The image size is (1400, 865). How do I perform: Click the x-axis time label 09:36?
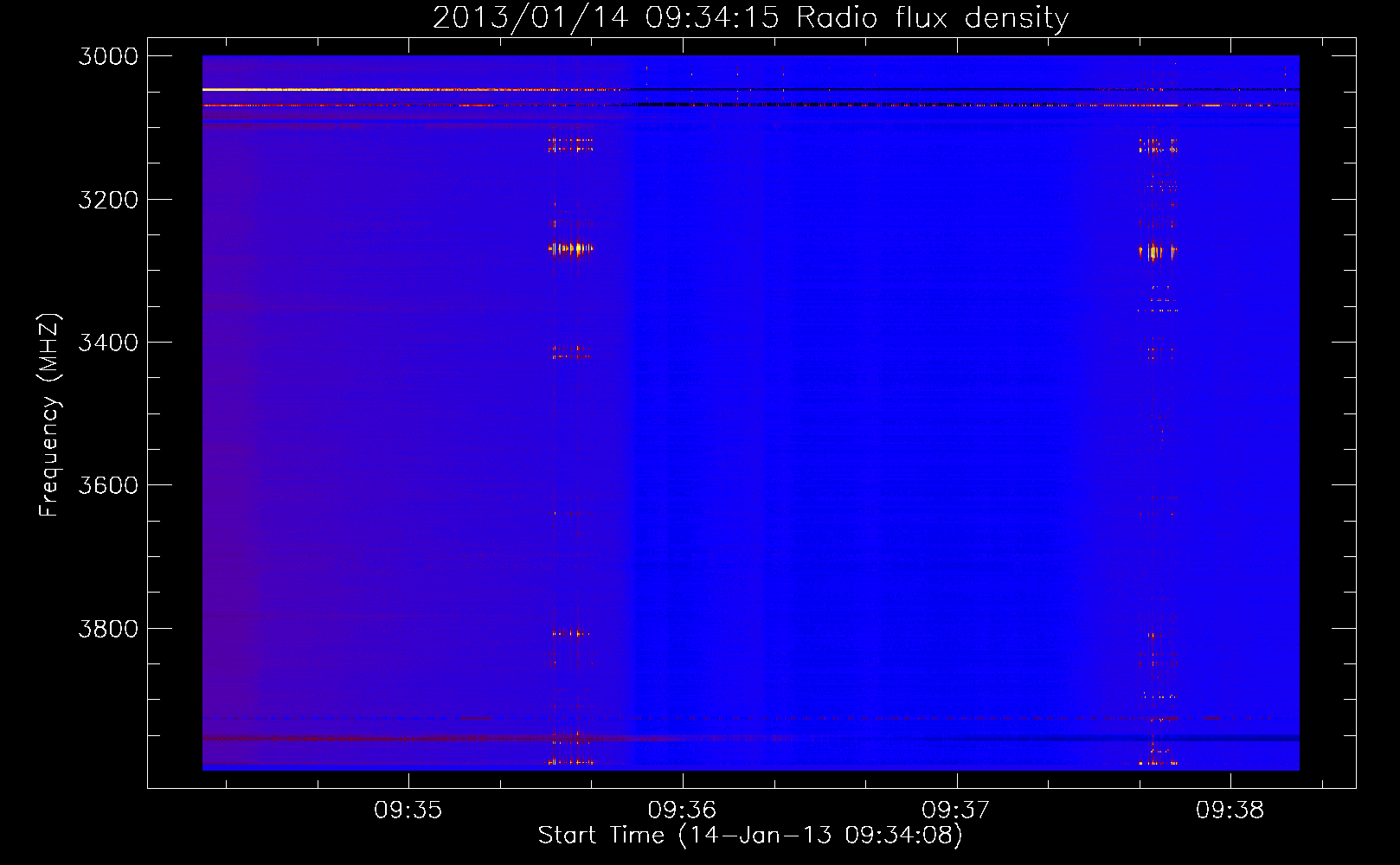point(683,811)
